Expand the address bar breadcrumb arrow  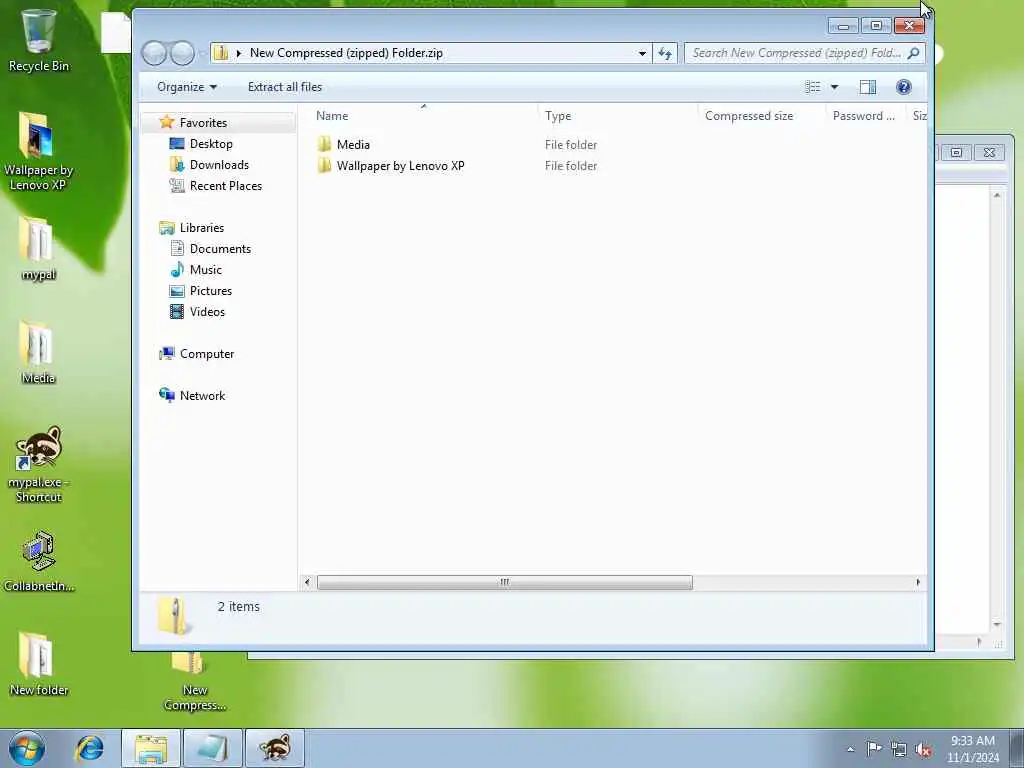(238, 53)
